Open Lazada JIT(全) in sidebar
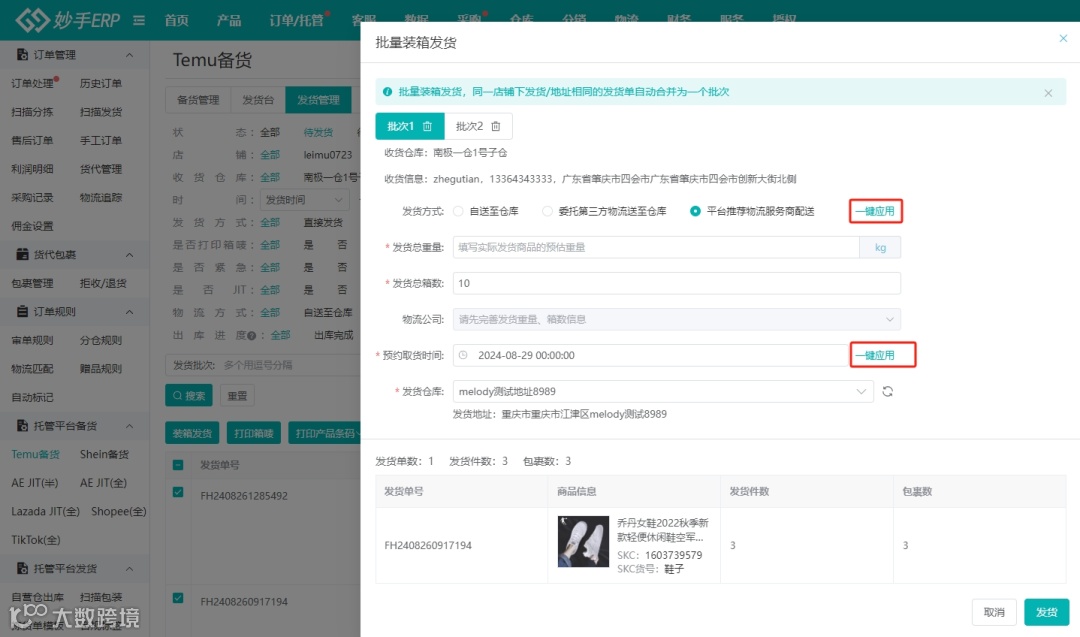The image size is (1080, 637). click(45, 511)
